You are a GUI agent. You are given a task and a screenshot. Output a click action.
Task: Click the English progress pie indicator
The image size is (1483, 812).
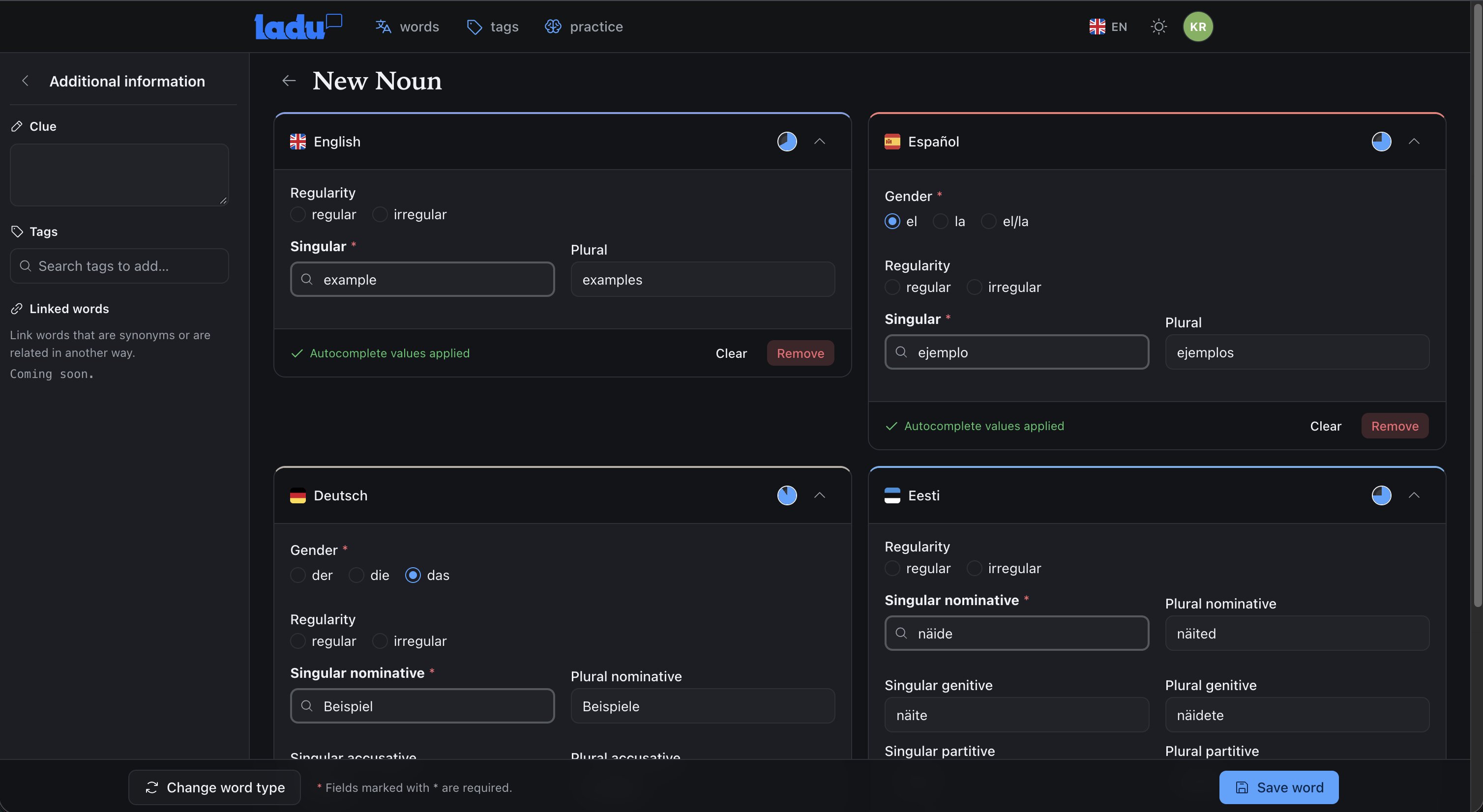(787, 142)
